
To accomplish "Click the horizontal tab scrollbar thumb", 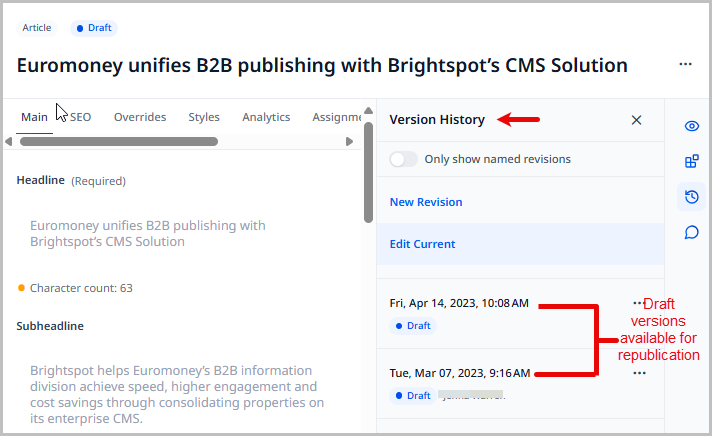I will [x=119, y=142].
